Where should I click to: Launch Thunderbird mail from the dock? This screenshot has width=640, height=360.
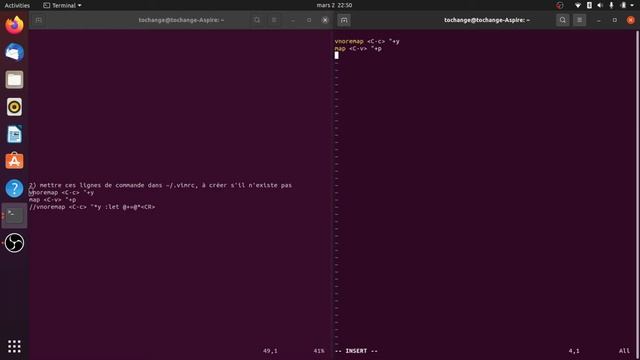point(14,52)
